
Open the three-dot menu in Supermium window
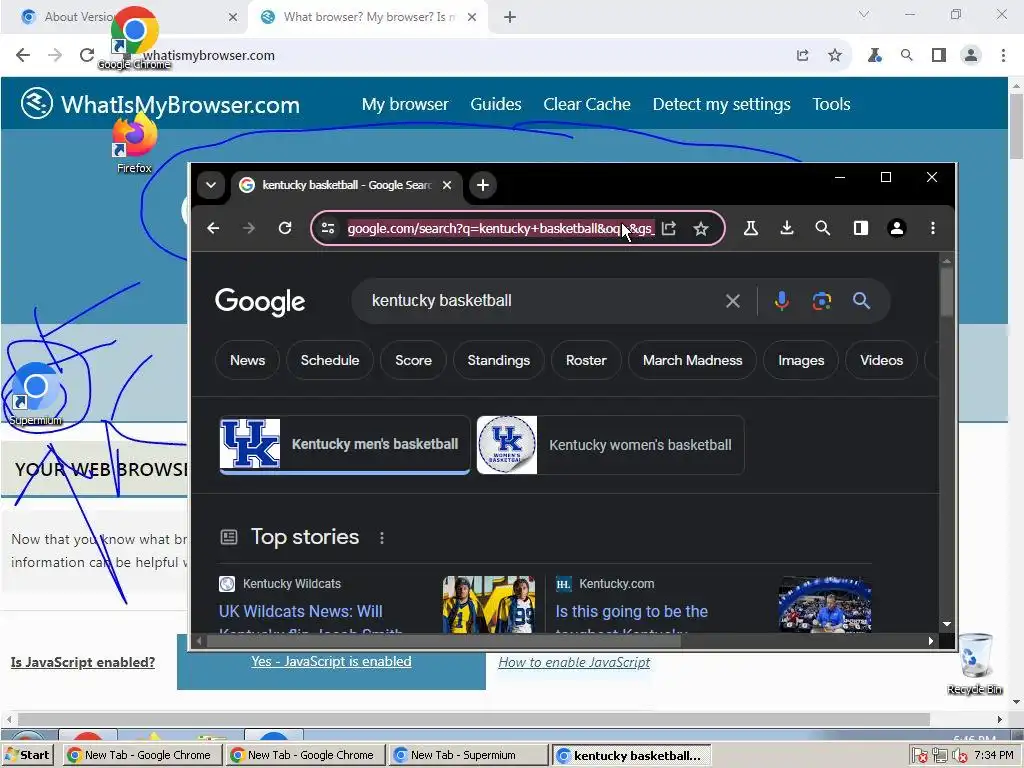[x=933, y=228]
